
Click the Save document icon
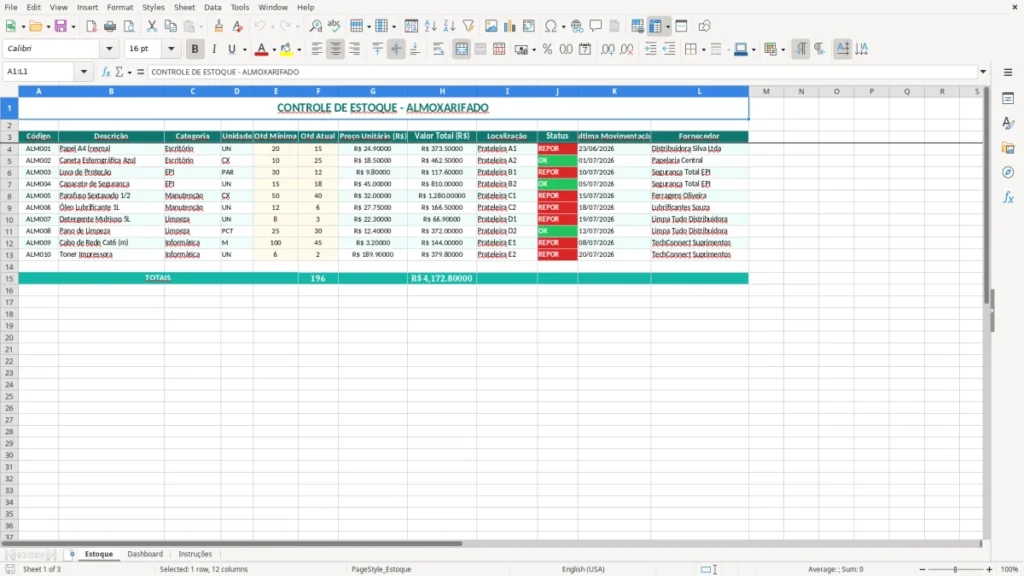(x=61, y=26)
